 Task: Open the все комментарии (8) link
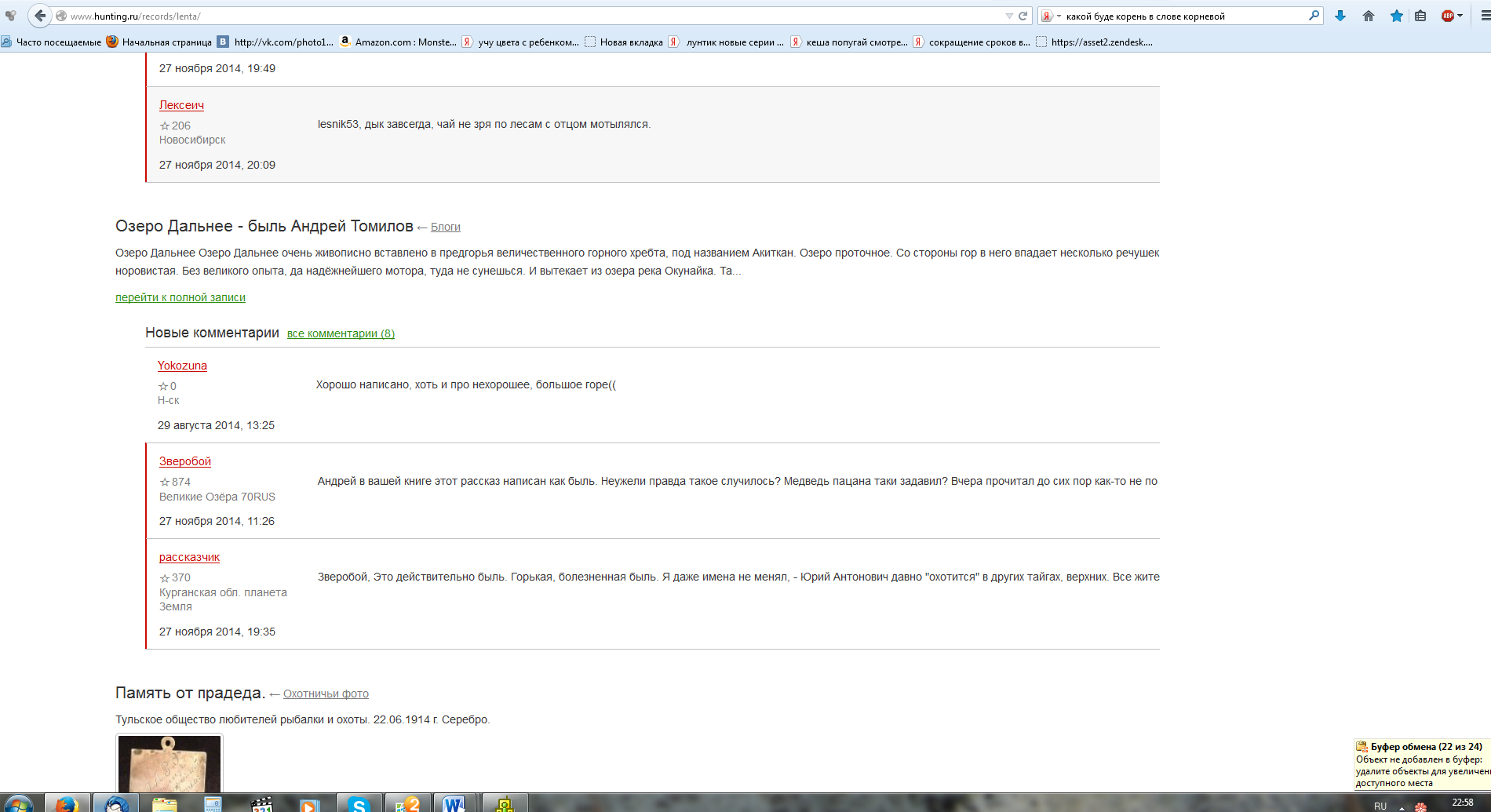pyautogui.click(x=341, y=333)
